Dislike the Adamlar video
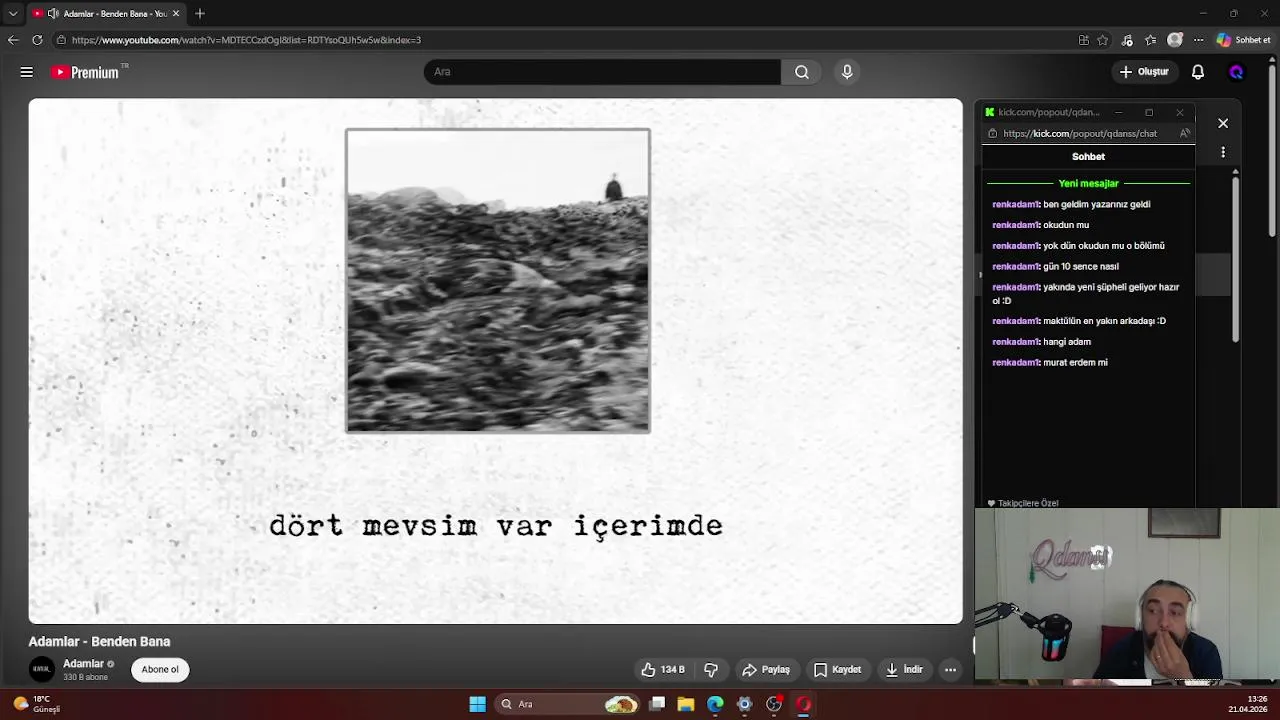Image resolution: width=1280 pixels, height=720 pixels. tap(711, 670)
